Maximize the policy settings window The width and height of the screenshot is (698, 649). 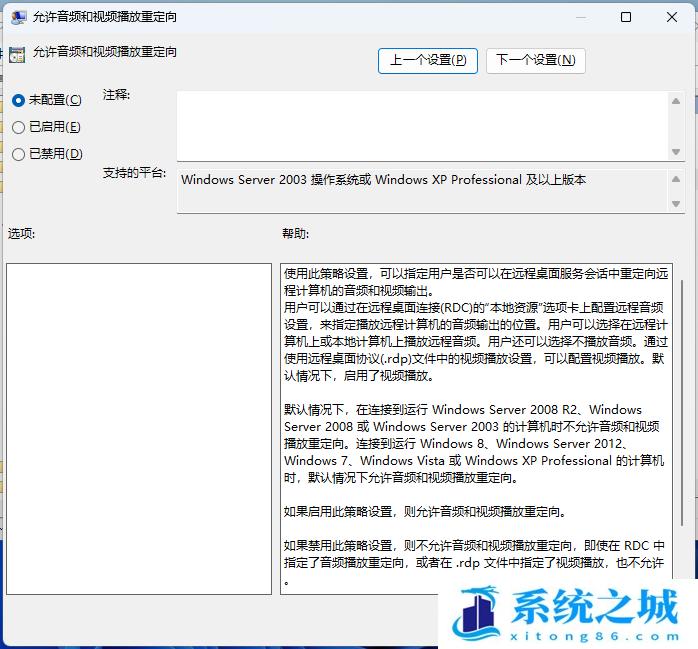[626, 17]
